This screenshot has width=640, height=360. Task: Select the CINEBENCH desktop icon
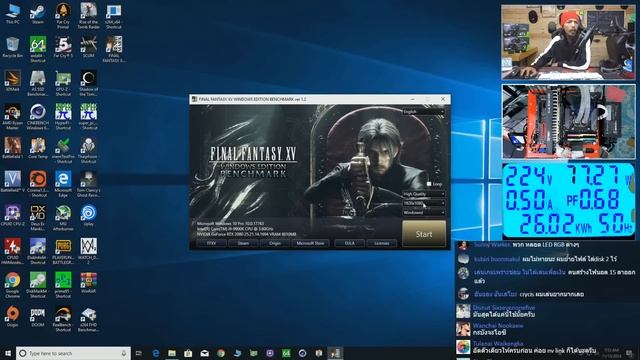pyautogui.click(x=38, y=116)
